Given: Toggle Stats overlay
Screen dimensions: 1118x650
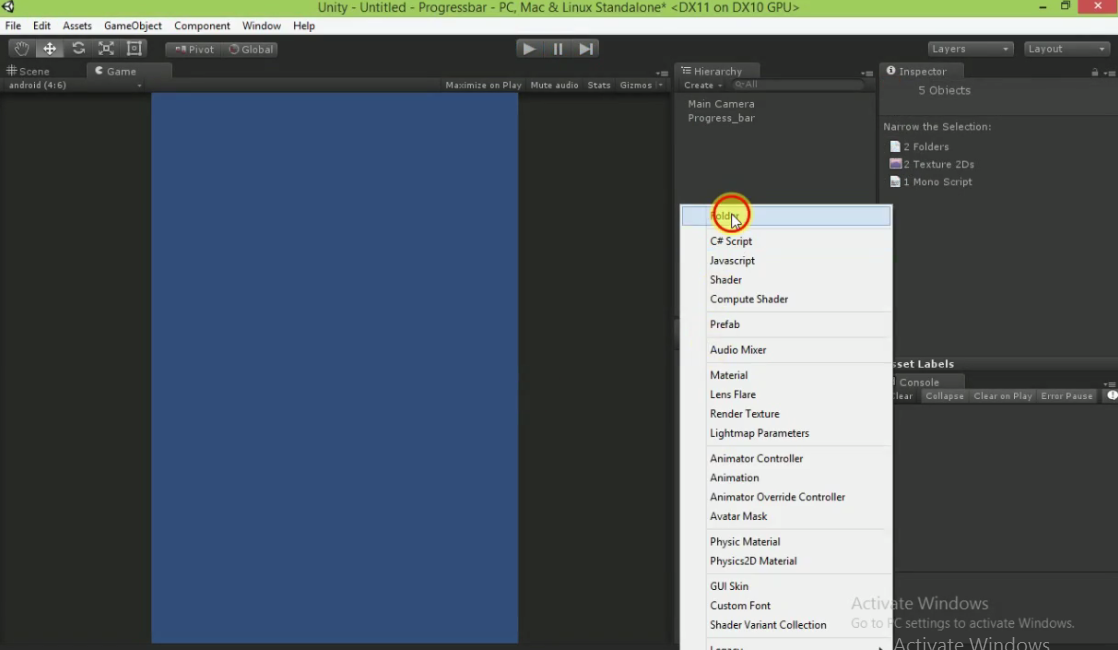Looking at the screenshot, I should click(599, 85).
